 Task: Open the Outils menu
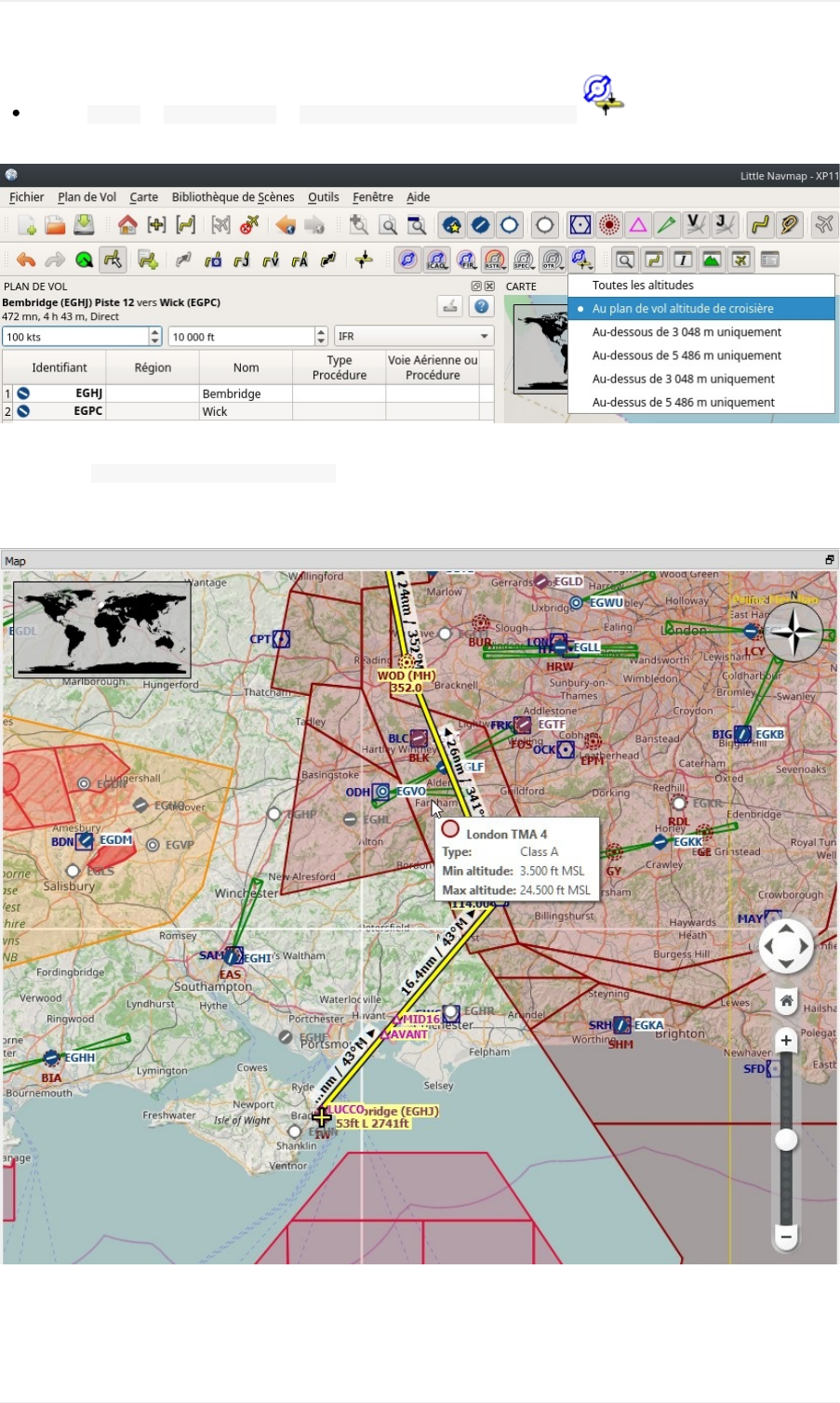click(x=323, y=197)
